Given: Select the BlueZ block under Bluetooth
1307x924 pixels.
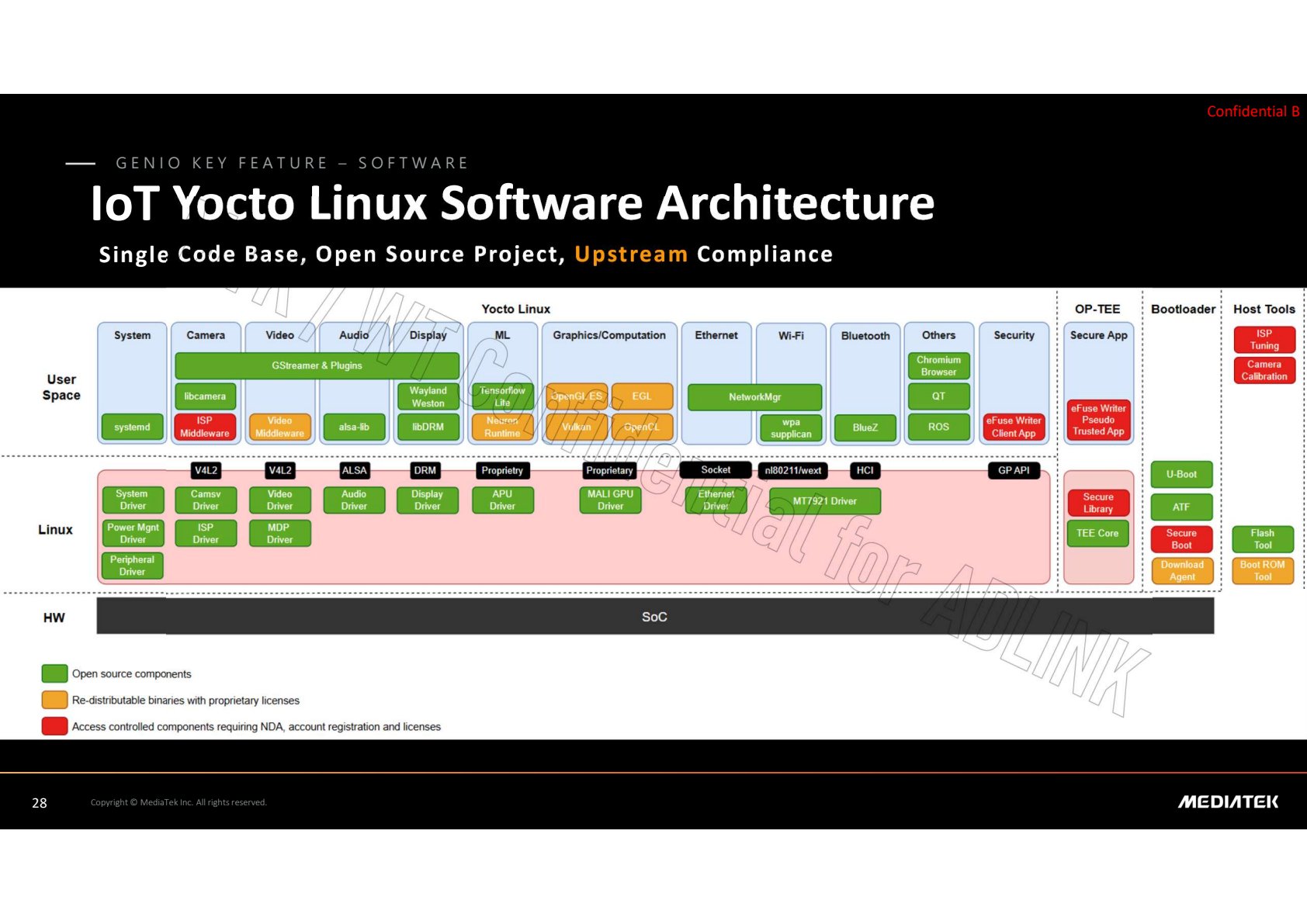Looking at the screenshot, I should 865,427.
